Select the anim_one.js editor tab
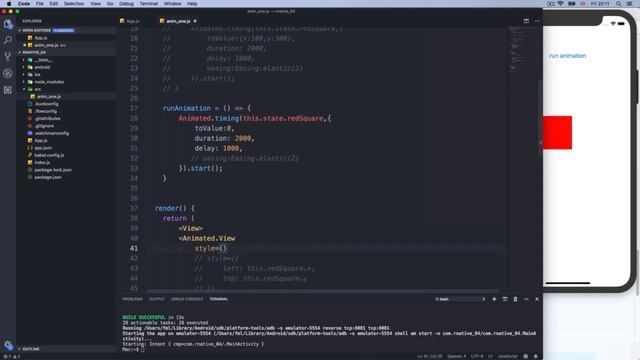Screen dimensions: 640x360 pyautogui.click(x=178, y=21)
